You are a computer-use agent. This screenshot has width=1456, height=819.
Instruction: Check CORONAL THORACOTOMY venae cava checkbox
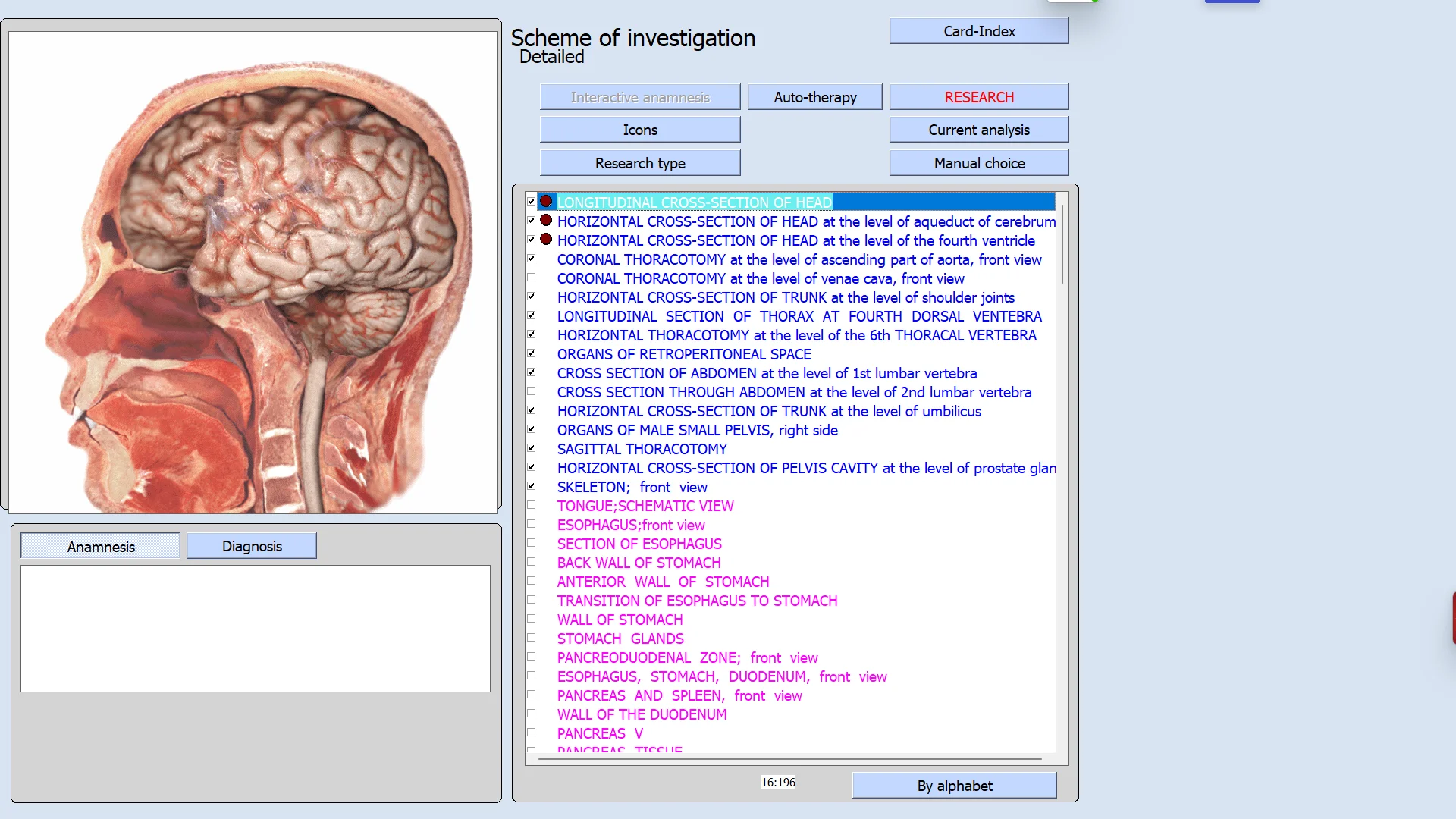[x=532, y=278]
